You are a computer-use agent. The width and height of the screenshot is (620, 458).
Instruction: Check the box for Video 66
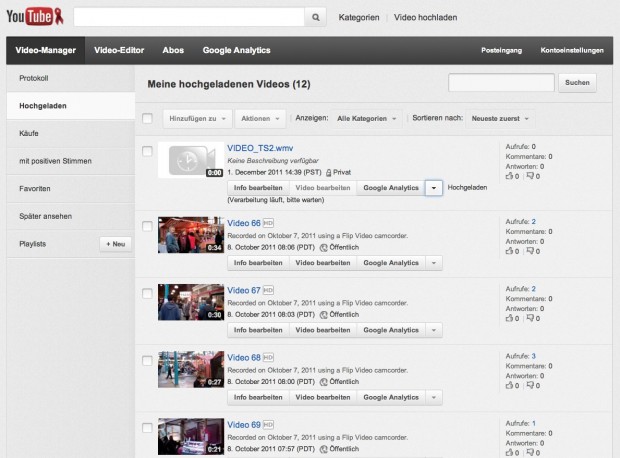147,226
